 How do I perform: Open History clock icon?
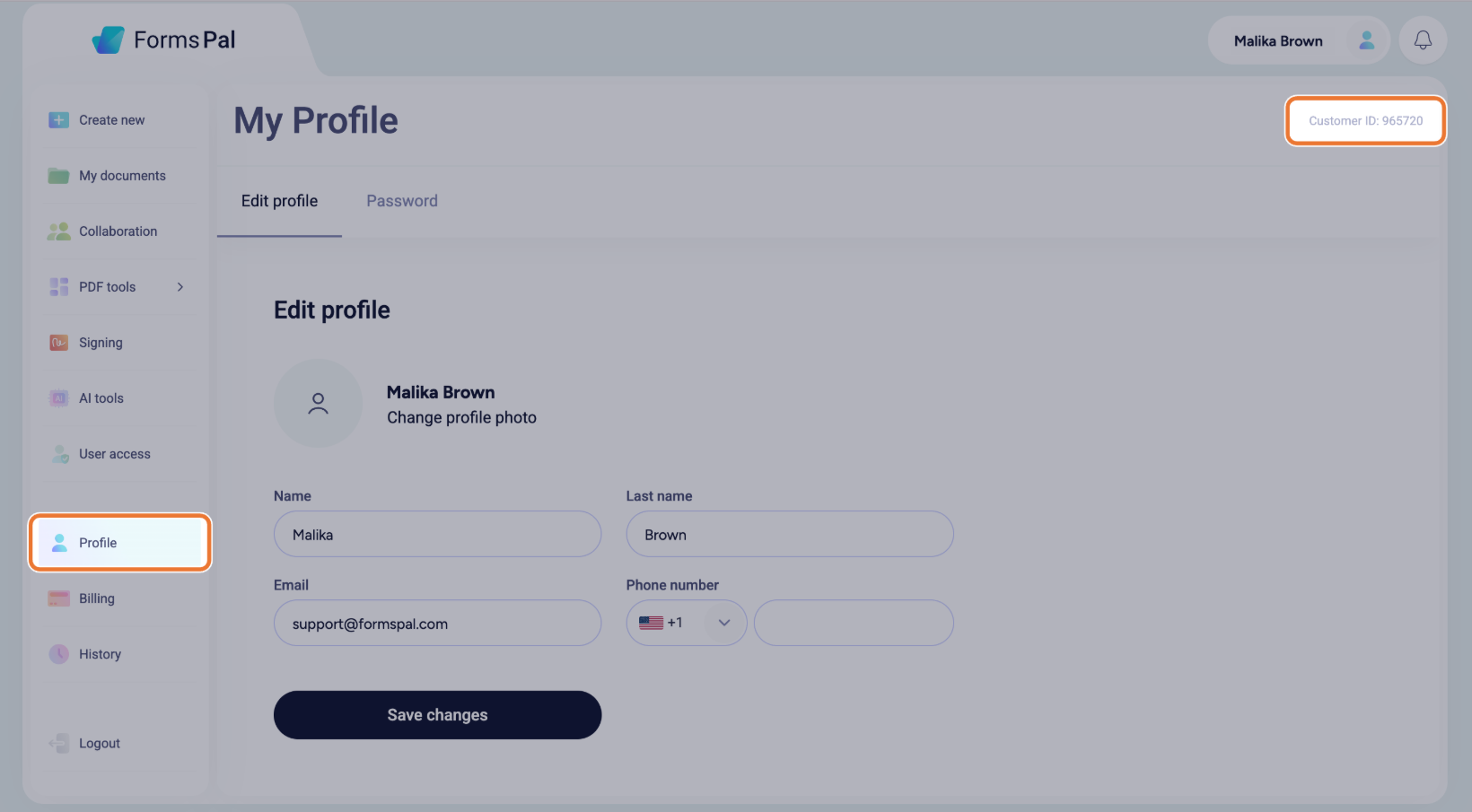pos(58,654)
